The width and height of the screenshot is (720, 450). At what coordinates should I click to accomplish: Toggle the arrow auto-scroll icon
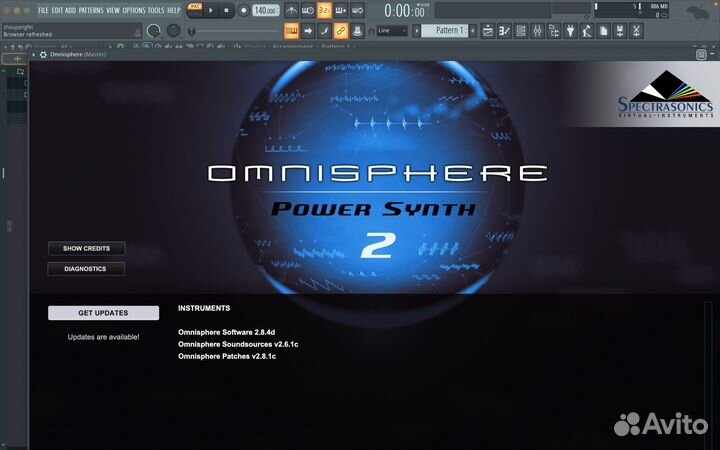308,31
